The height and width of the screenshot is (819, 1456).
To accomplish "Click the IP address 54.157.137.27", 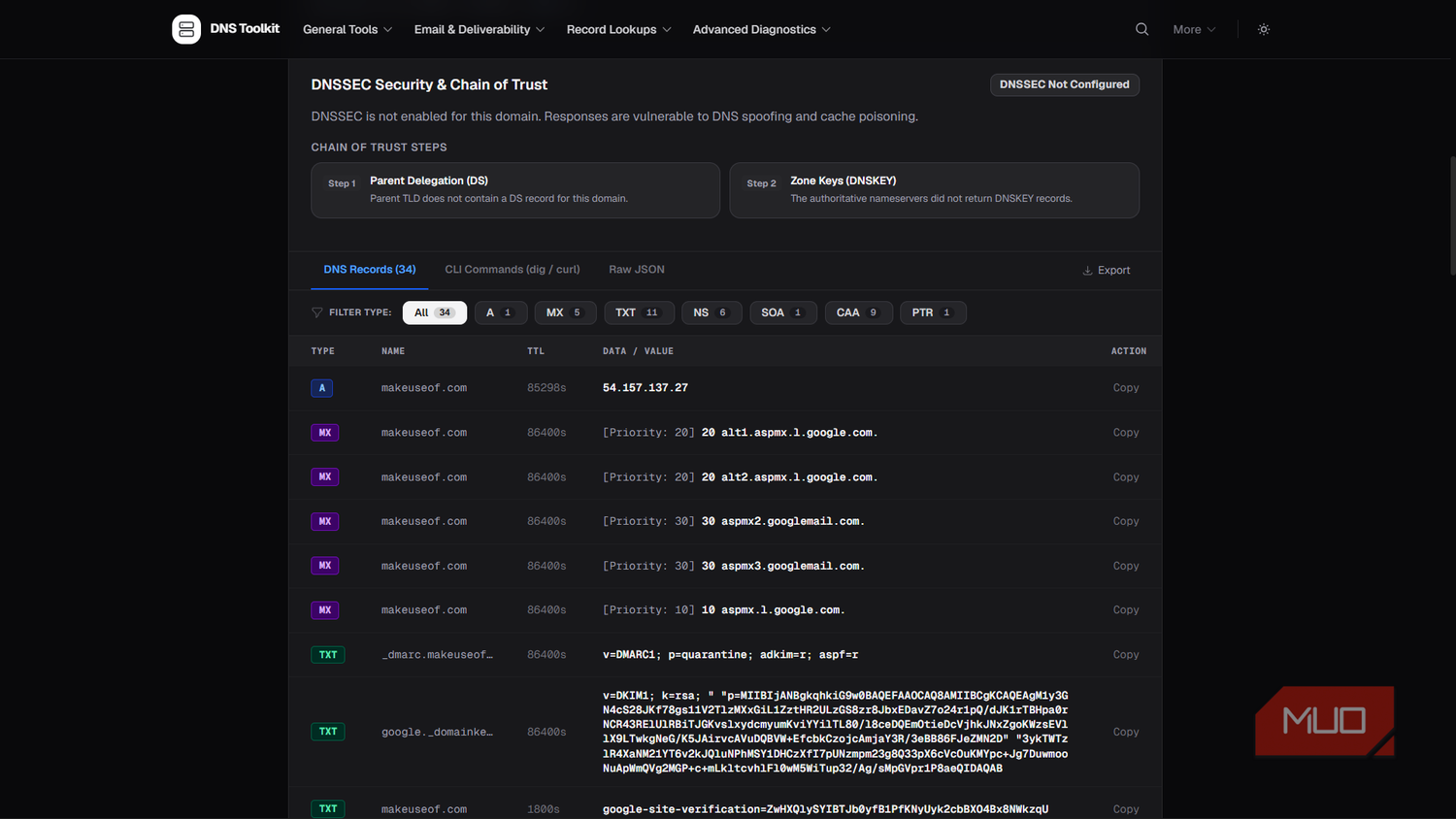I will pyautogui.click(x=645, y=388).
